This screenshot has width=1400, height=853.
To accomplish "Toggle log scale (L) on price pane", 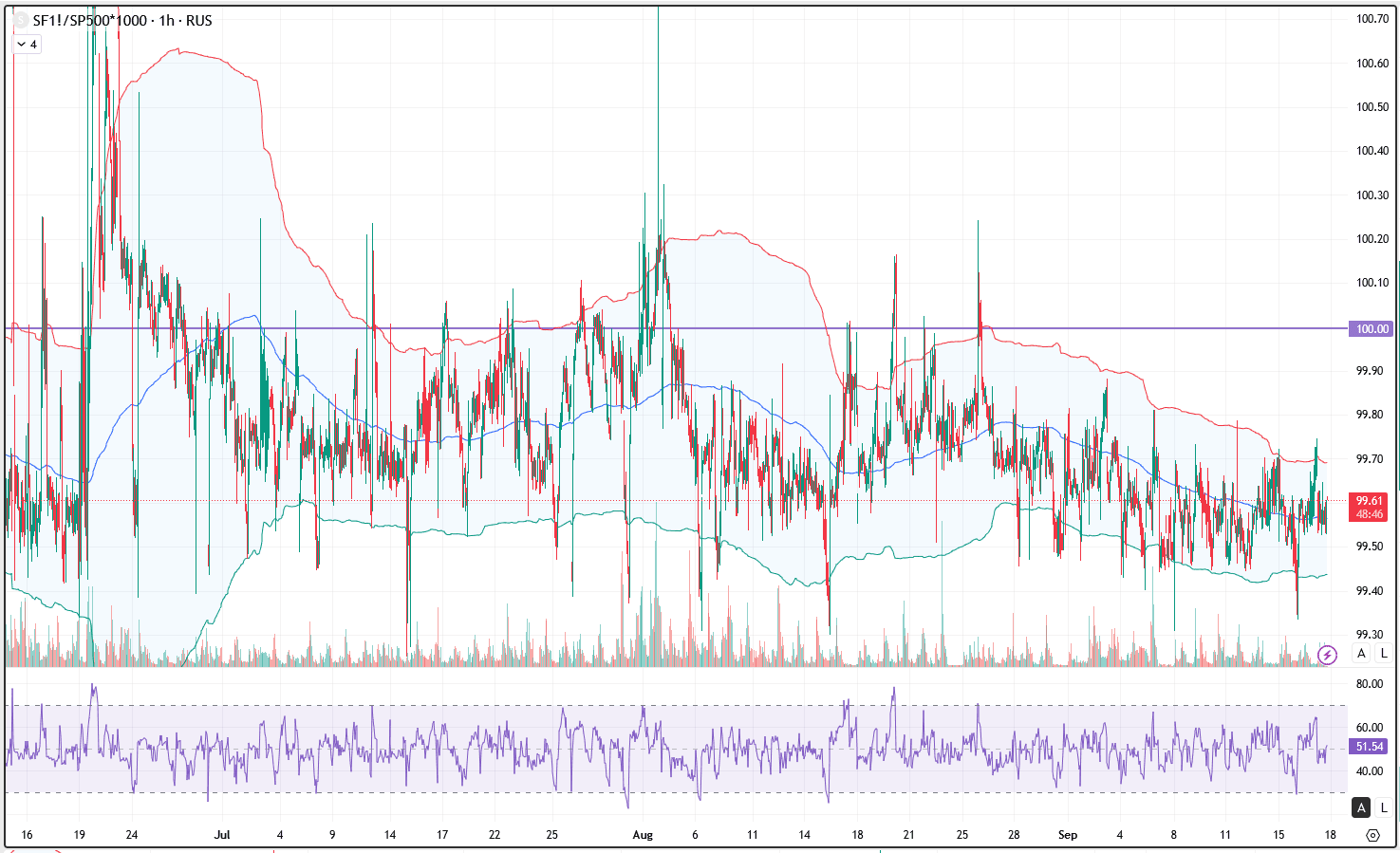I will click(1384, 654).
